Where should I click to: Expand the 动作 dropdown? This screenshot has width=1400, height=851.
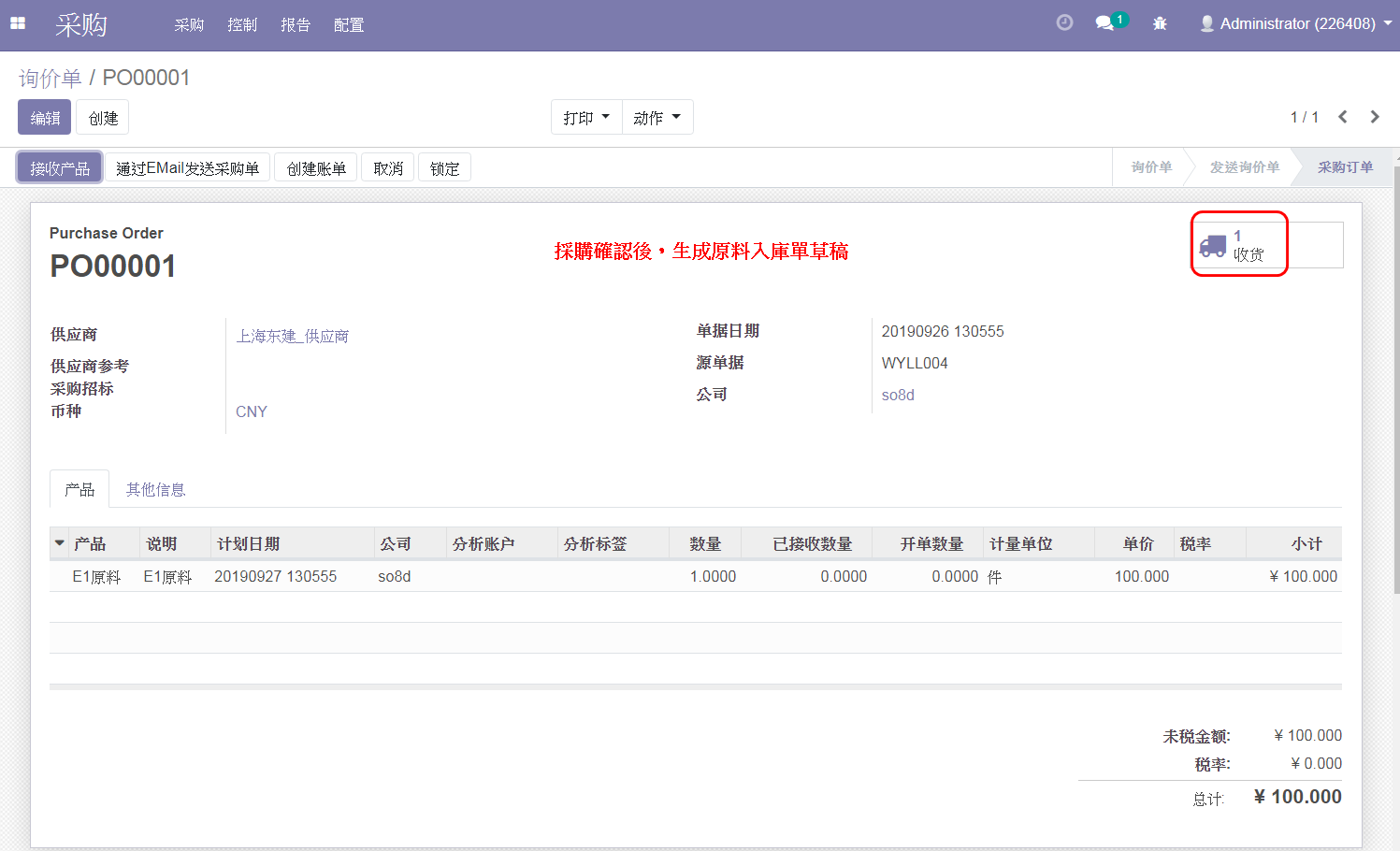(x=657, y=117)
